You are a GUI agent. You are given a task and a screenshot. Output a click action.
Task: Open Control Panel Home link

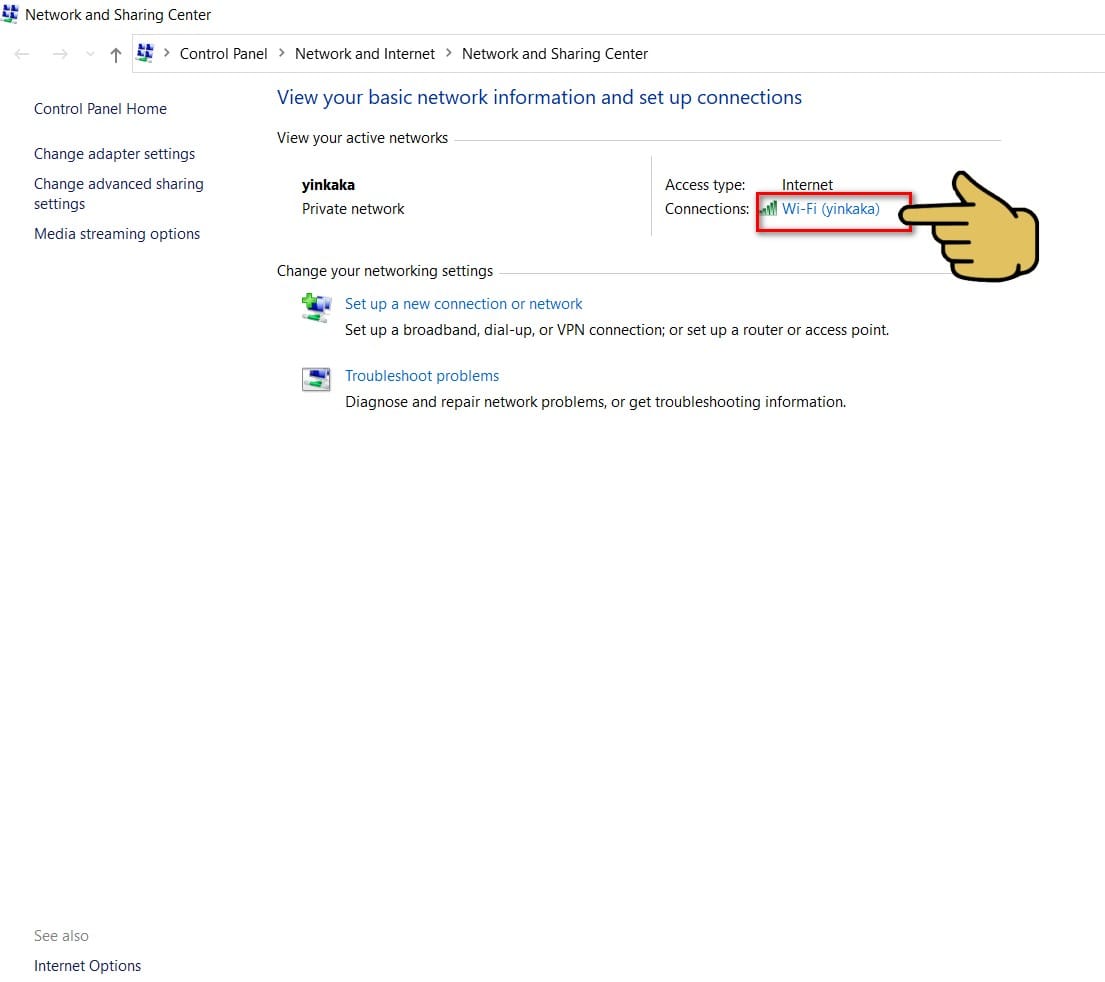(100, 109)
